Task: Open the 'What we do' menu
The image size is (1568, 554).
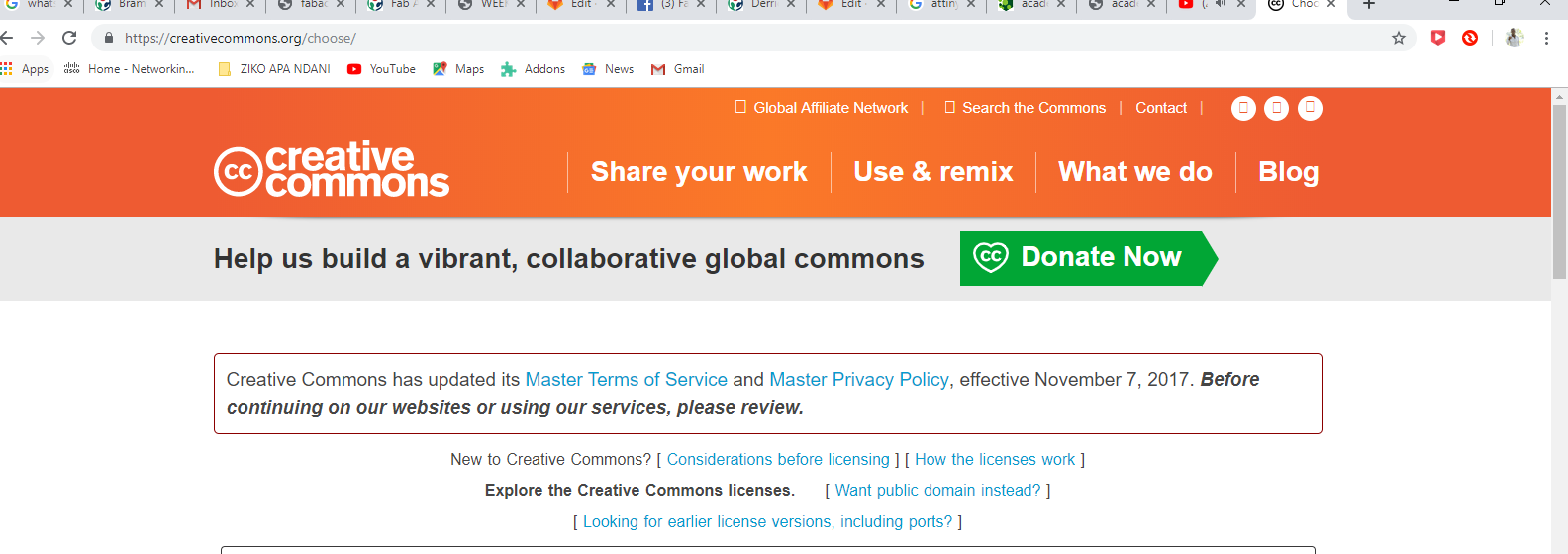Action: click(1135, 172)
